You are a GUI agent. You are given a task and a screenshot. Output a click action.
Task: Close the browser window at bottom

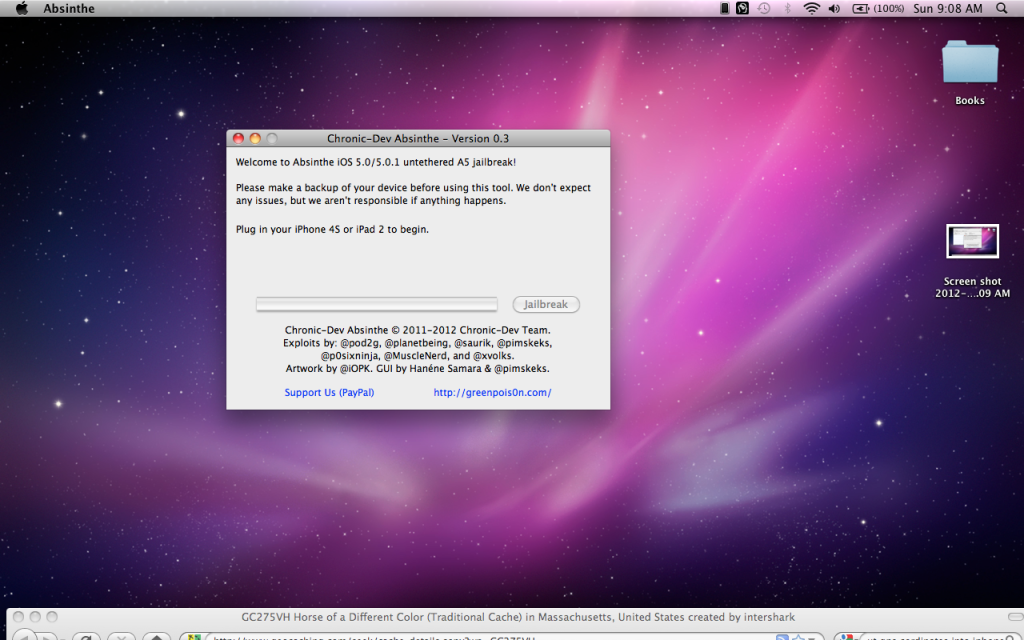18,616
